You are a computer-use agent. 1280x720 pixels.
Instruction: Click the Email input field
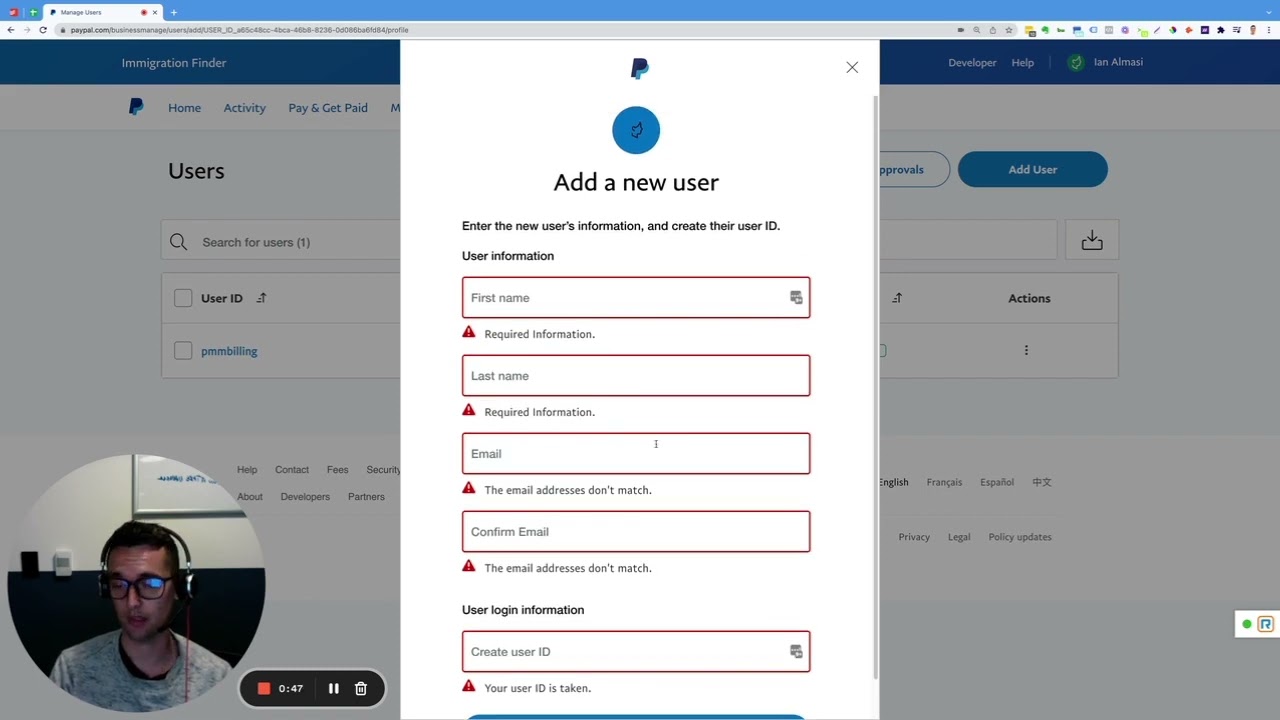[x=636, y=454]
